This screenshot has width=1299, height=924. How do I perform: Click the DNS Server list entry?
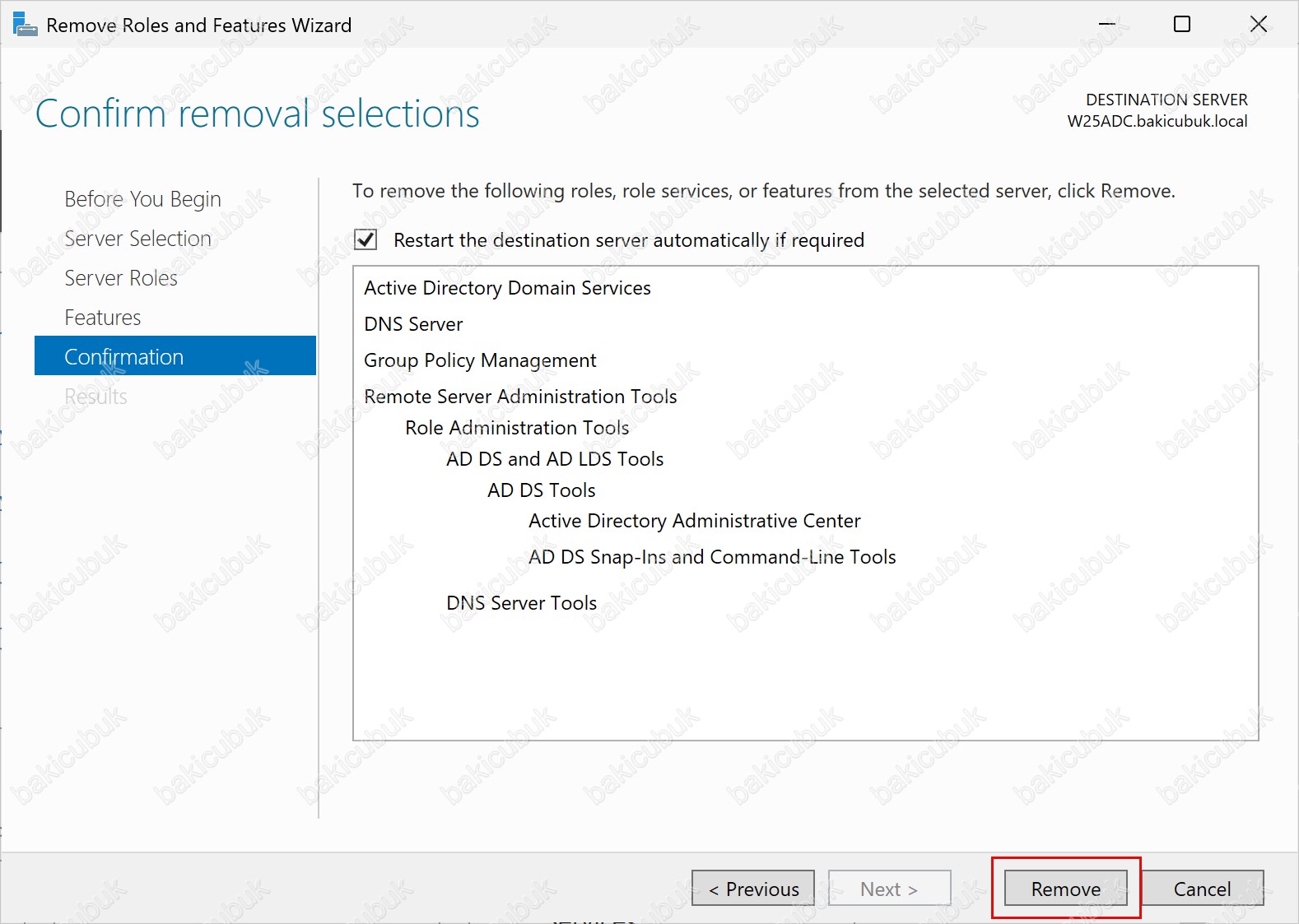(413, 324)
